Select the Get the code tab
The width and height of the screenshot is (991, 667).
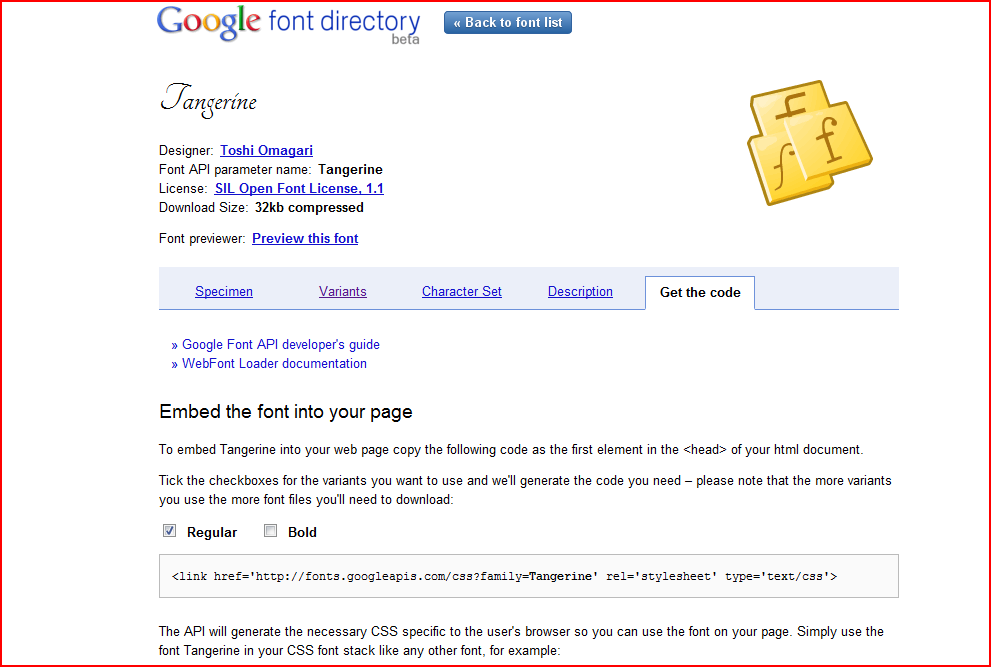(700, 293)
